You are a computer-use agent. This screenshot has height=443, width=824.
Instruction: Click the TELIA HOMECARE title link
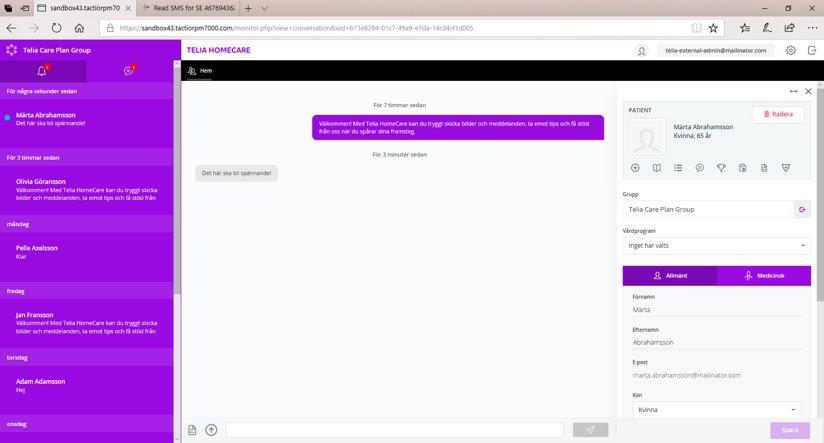pyautogui.click(x=219, y=50)
